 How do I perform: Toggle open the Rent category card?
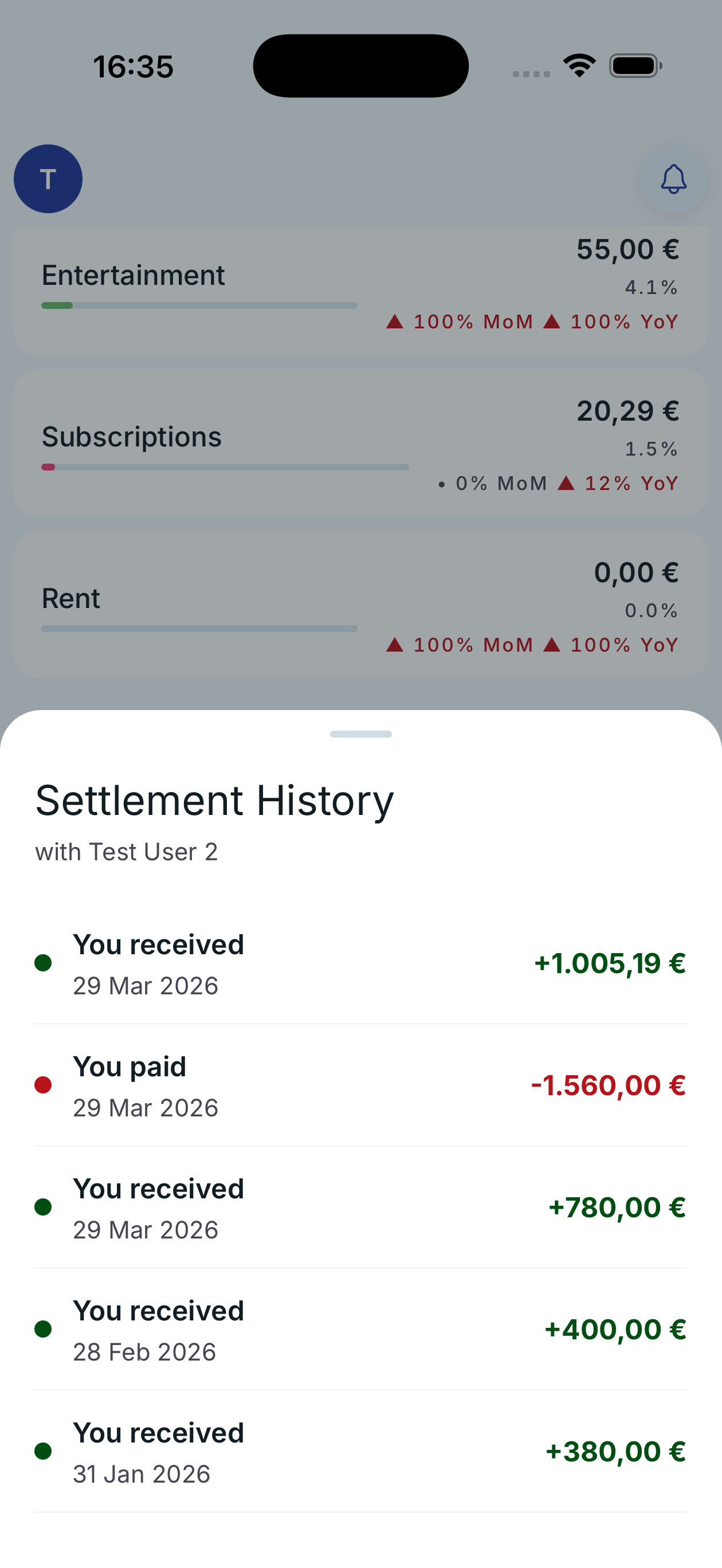point(361,602)
